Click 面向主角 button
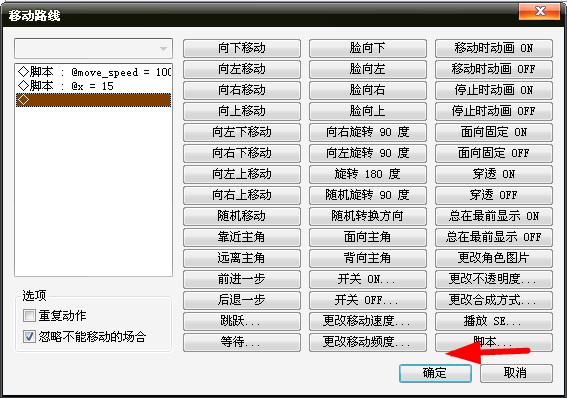This screenshot has width=567, height=398. 368,237
